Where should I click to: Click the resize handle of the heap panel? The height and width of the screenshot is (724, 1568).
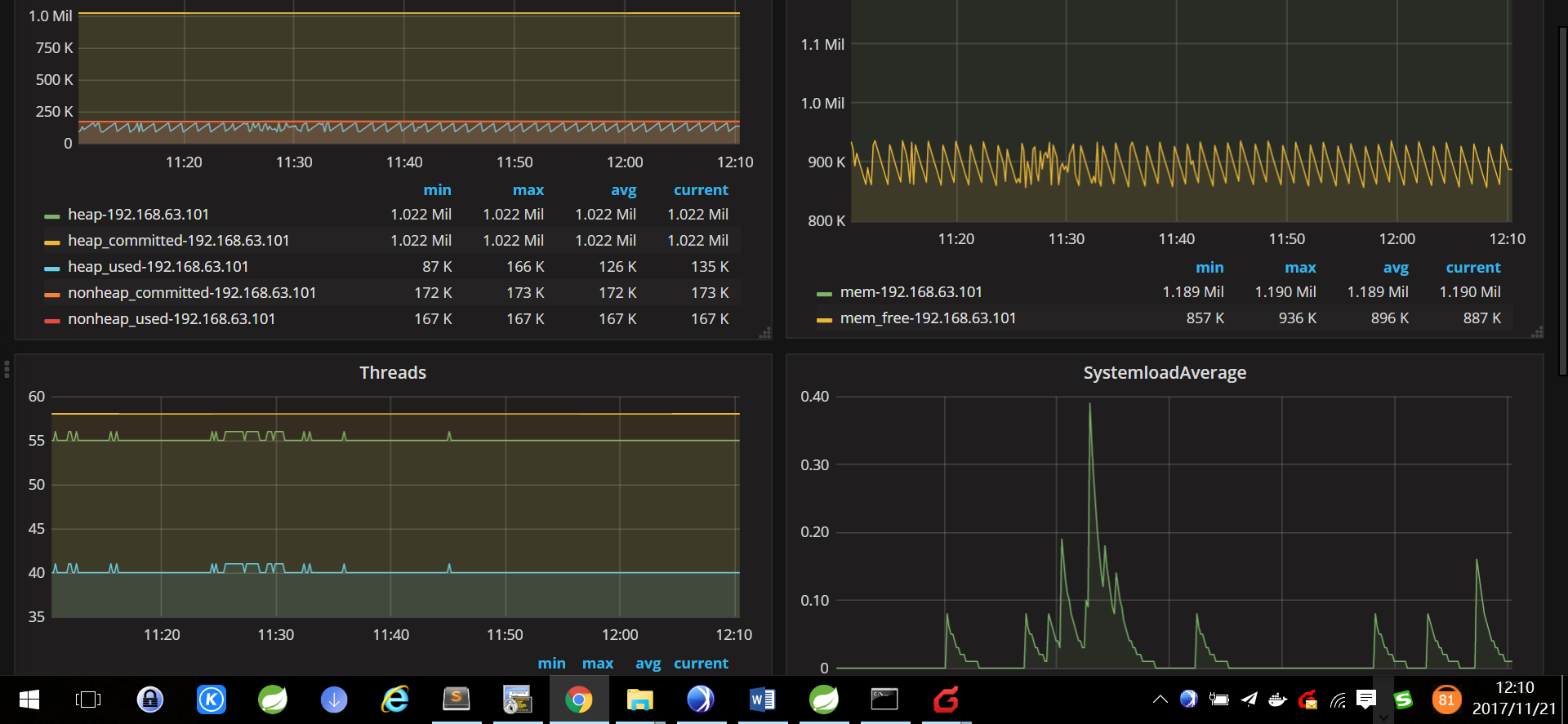[765, 333]
